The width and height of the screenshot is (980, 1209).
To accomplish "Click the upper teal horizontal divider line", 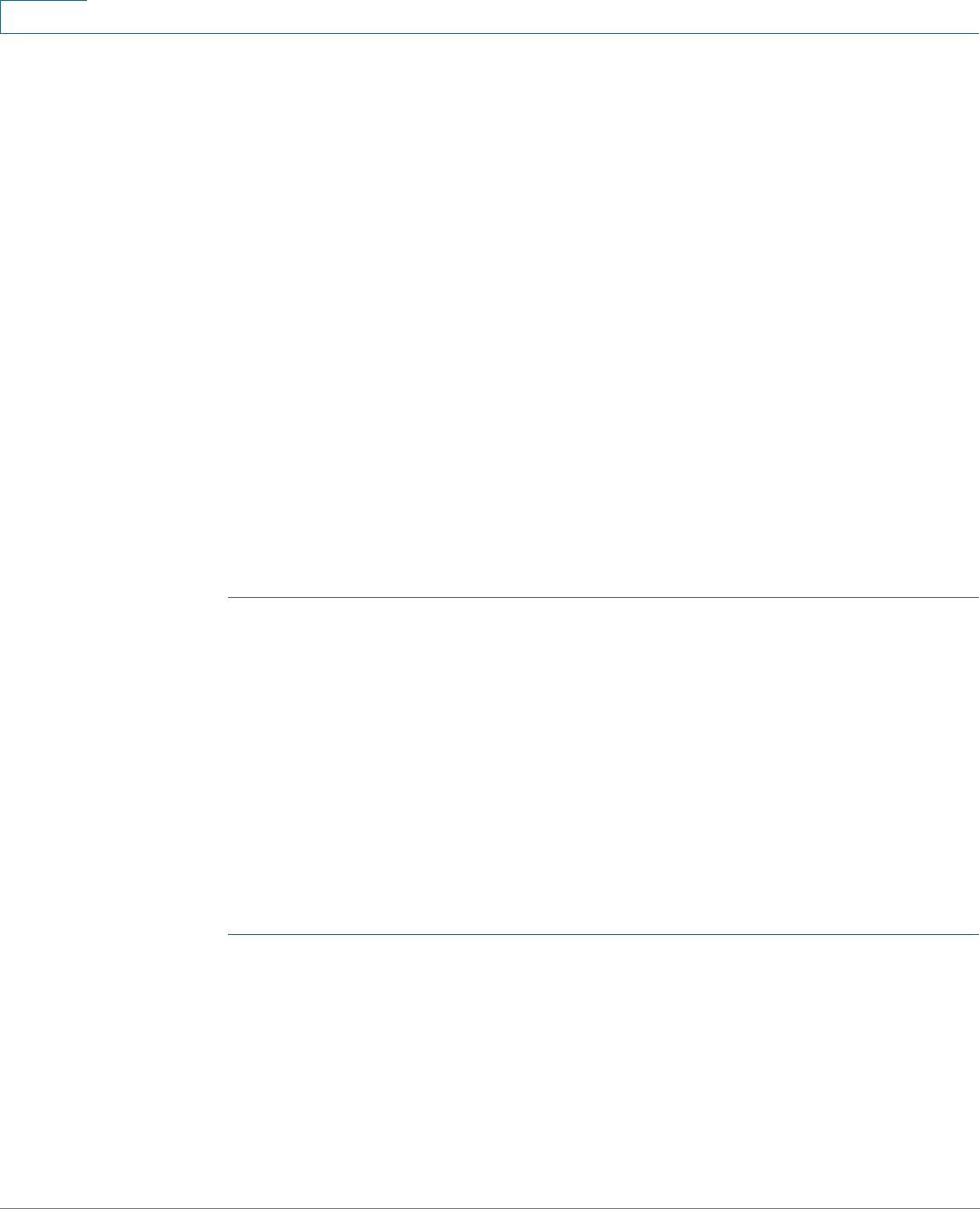I will point(603,598).
